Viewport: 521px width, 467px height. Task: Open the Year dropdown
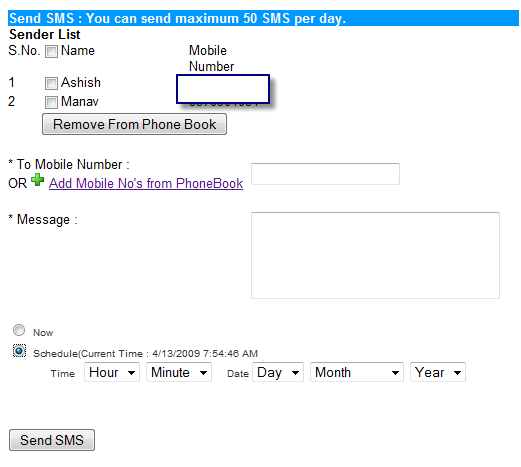pyautogui.click(x=438, y=372)
